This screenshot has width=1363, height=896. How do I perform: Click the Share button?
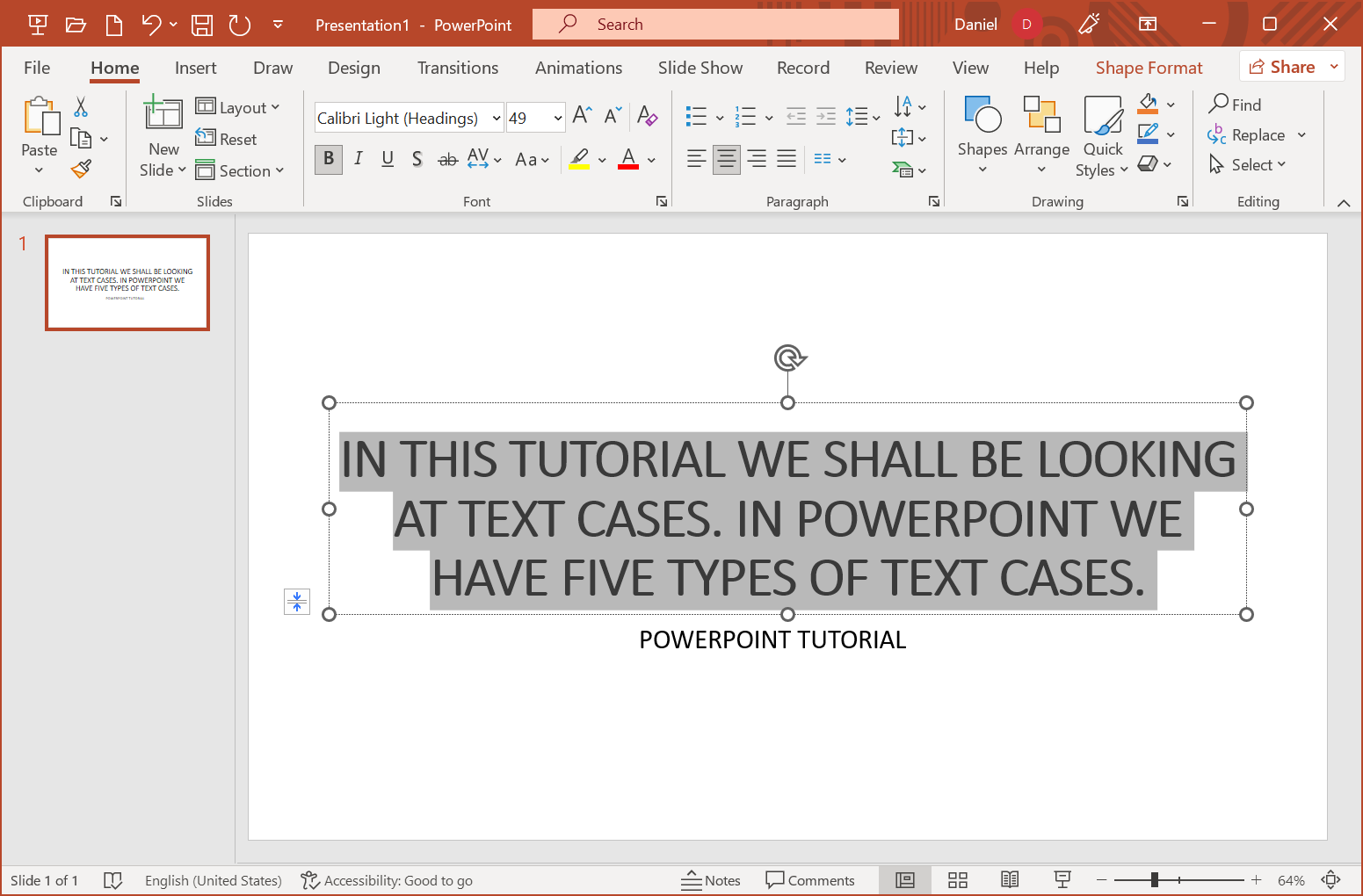coord(1282,67)
